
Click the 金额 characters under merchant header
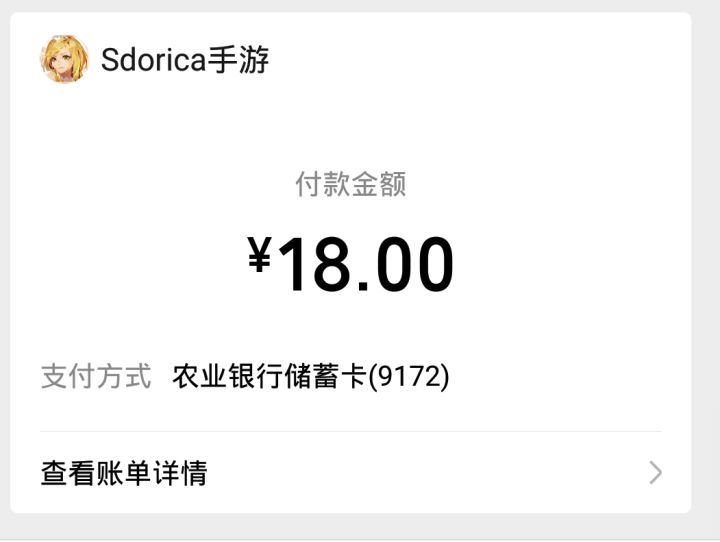pyautogui.click(x=379, y=184)
